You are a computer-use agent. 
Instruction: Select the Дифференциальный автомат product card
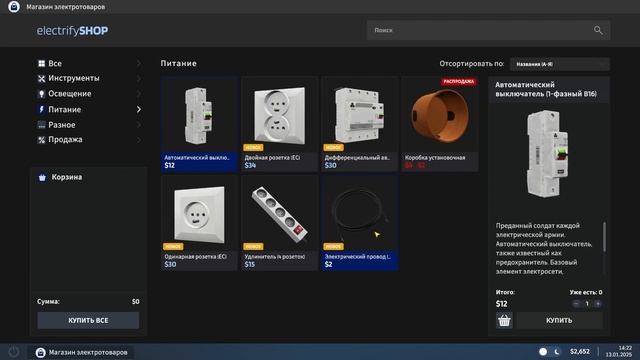pos(360,124)
